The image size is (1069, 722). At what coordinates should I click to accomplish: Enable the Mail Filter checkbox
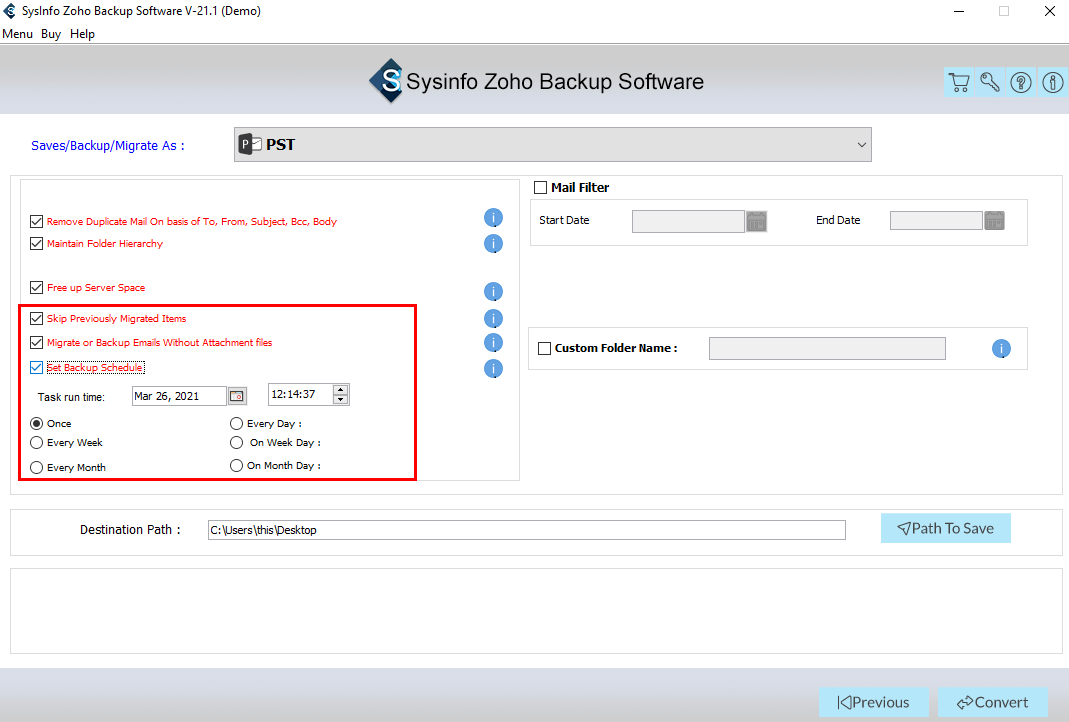tap(541, 187)
